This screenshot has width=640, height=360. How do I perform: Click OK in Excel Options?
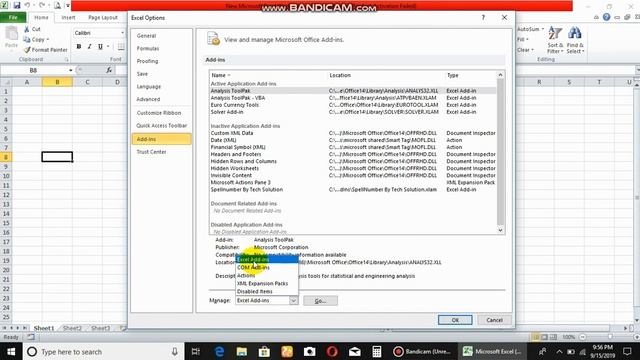(x=455, y=320)
